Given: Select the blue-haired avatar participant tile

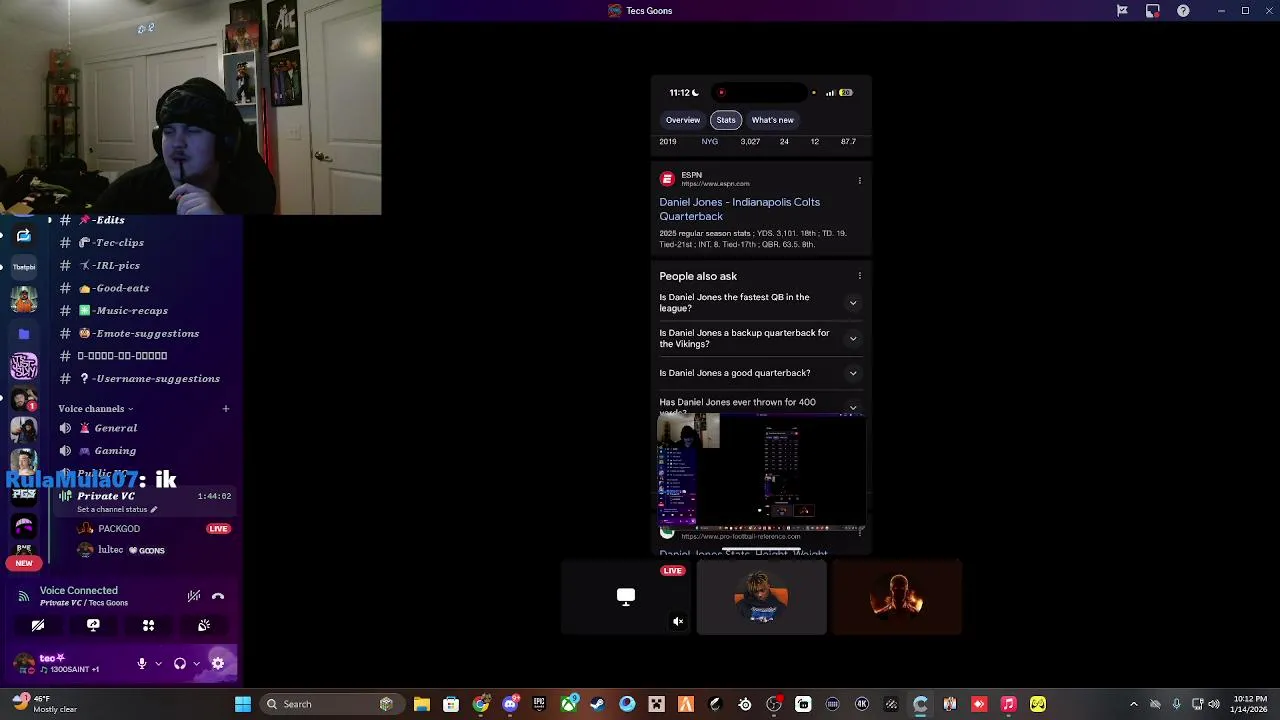Looking at the screenshot, I should coord(762,597).
